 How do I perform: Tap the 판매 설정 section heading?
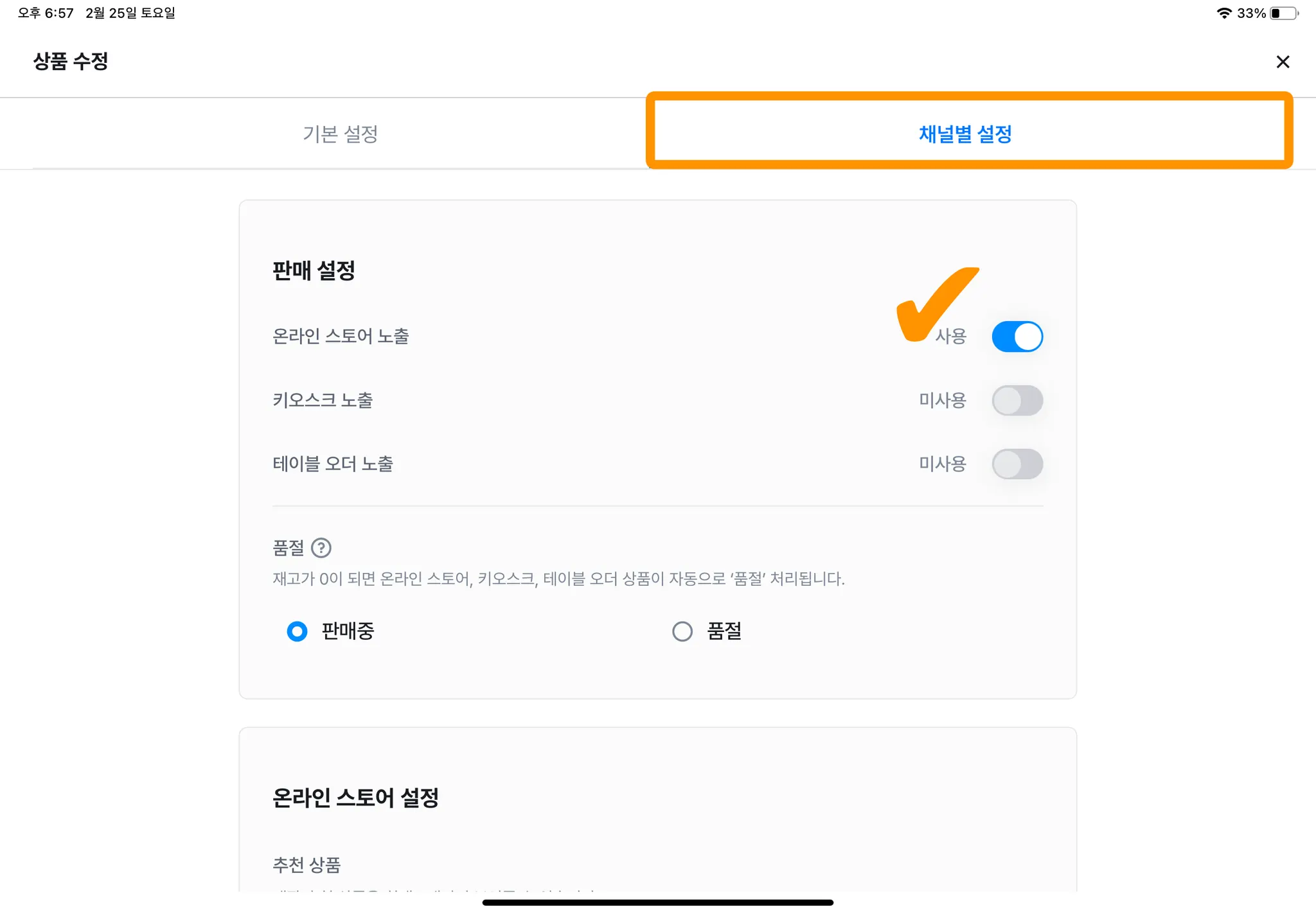(x=314, y=270)
